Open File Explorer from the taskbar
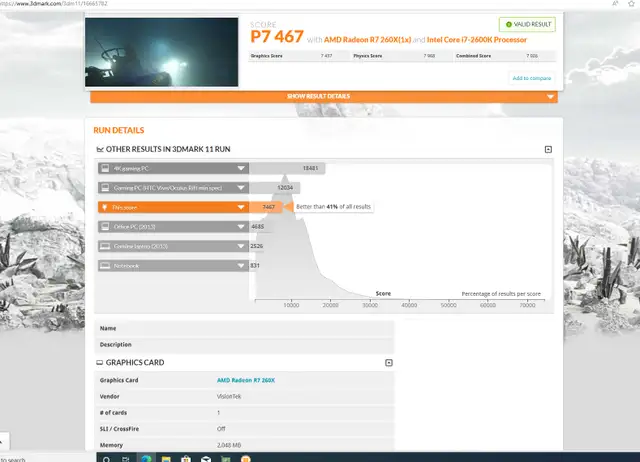 point(166,459)
